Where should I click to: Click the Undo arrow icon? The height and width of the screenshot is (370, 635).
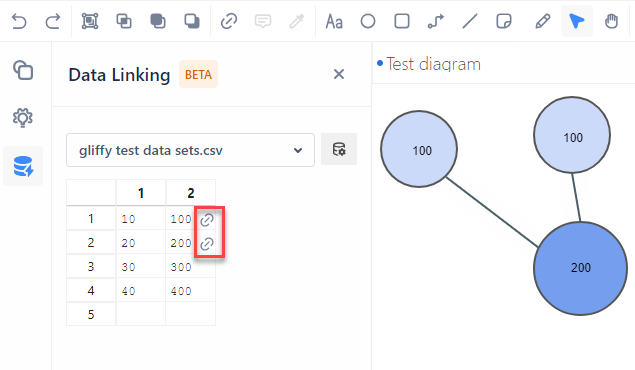(x=19, y=21)
